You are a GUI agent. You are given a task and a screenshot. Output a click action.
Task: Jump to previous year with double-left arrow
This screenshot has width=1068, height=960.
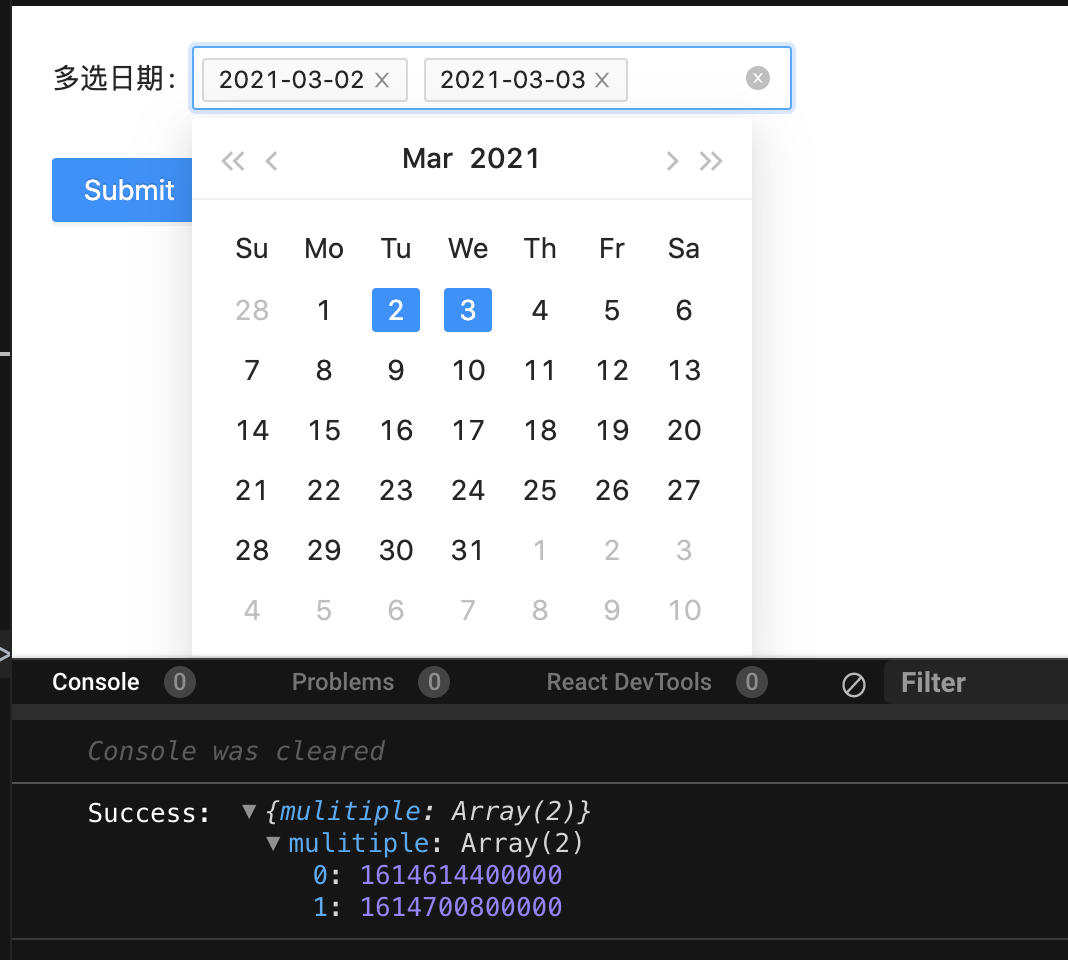[232, 159]
